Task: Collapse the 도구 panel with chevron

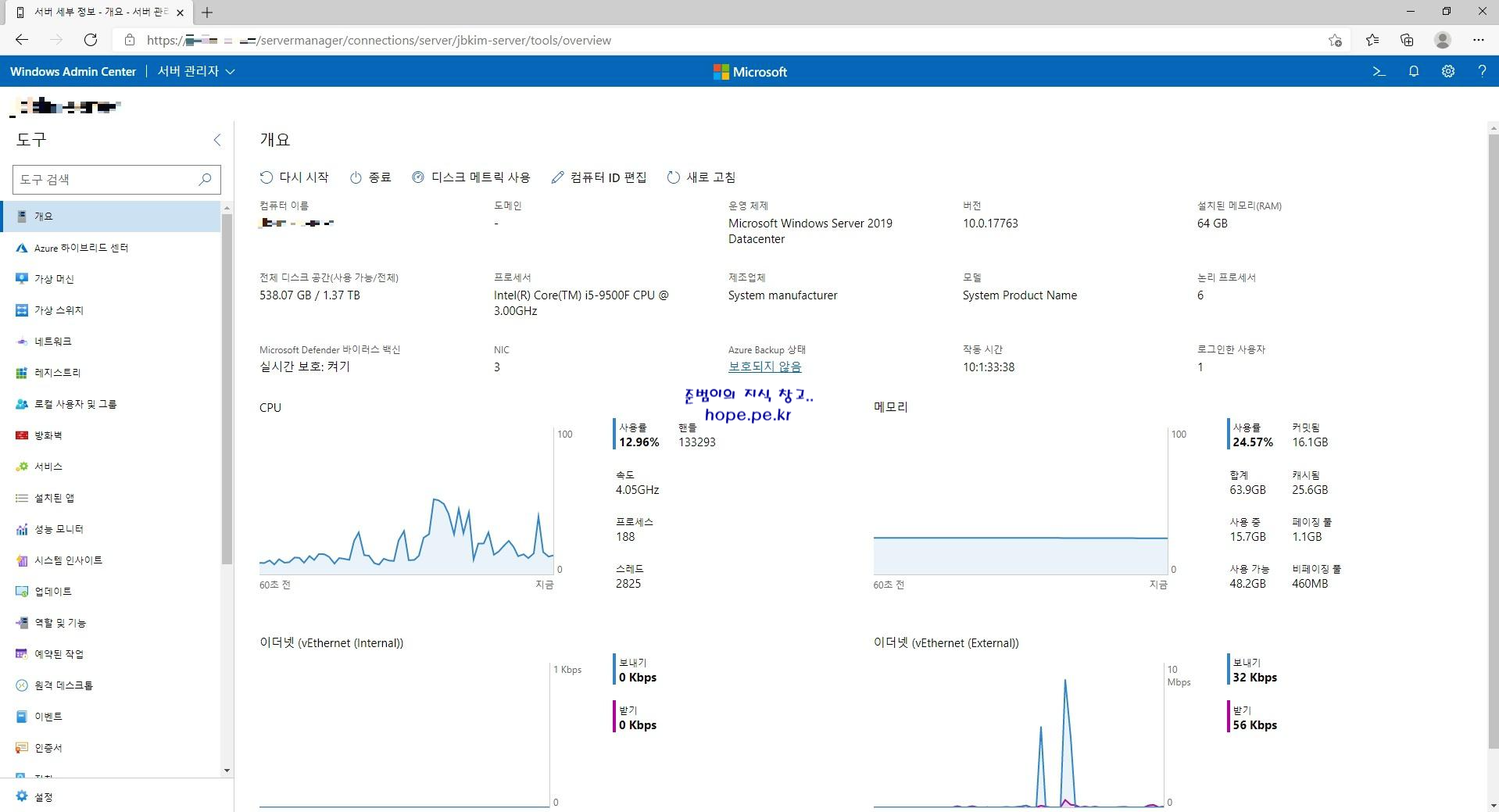Action: point(217,140)
